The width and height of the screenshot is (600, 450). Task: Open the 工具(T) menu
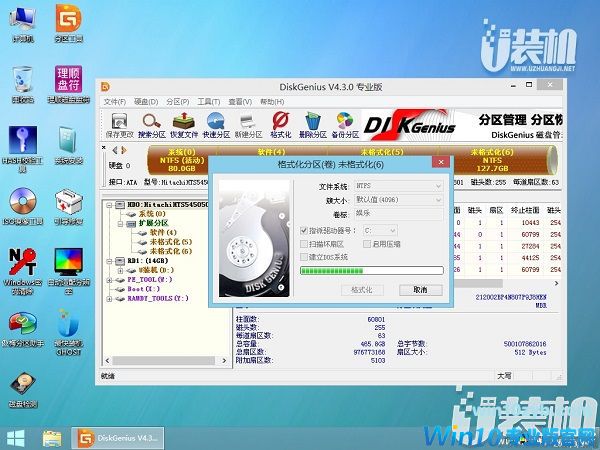208,102
